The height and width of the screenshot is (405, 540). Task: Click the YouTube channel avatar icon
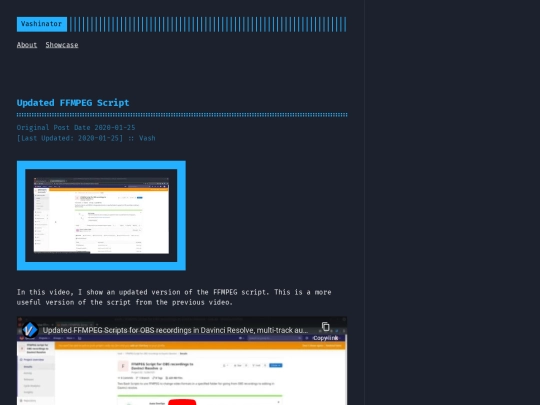30,330
